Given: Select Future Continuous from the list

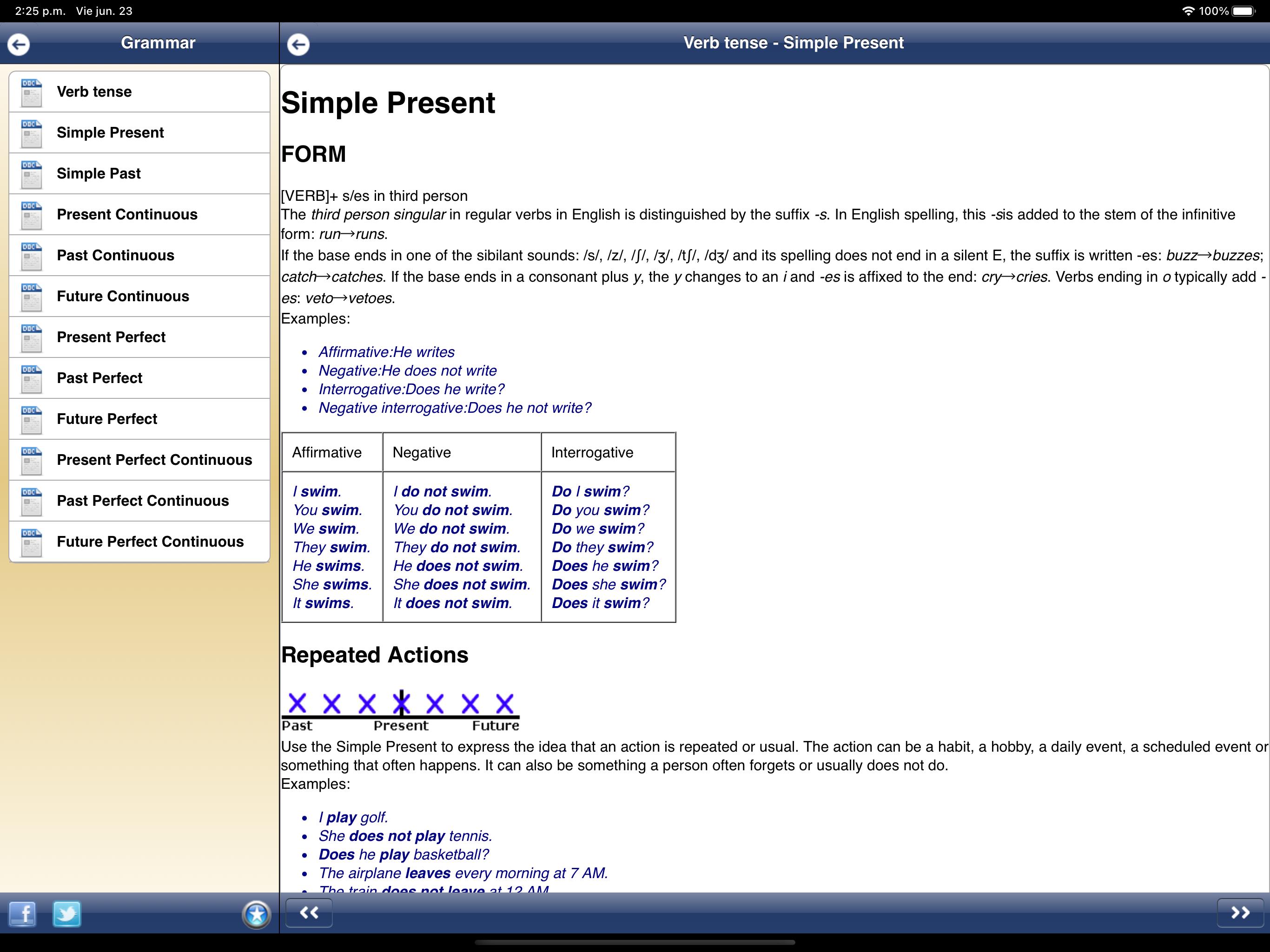Looking at the screenshot, I should click(139, 296).
